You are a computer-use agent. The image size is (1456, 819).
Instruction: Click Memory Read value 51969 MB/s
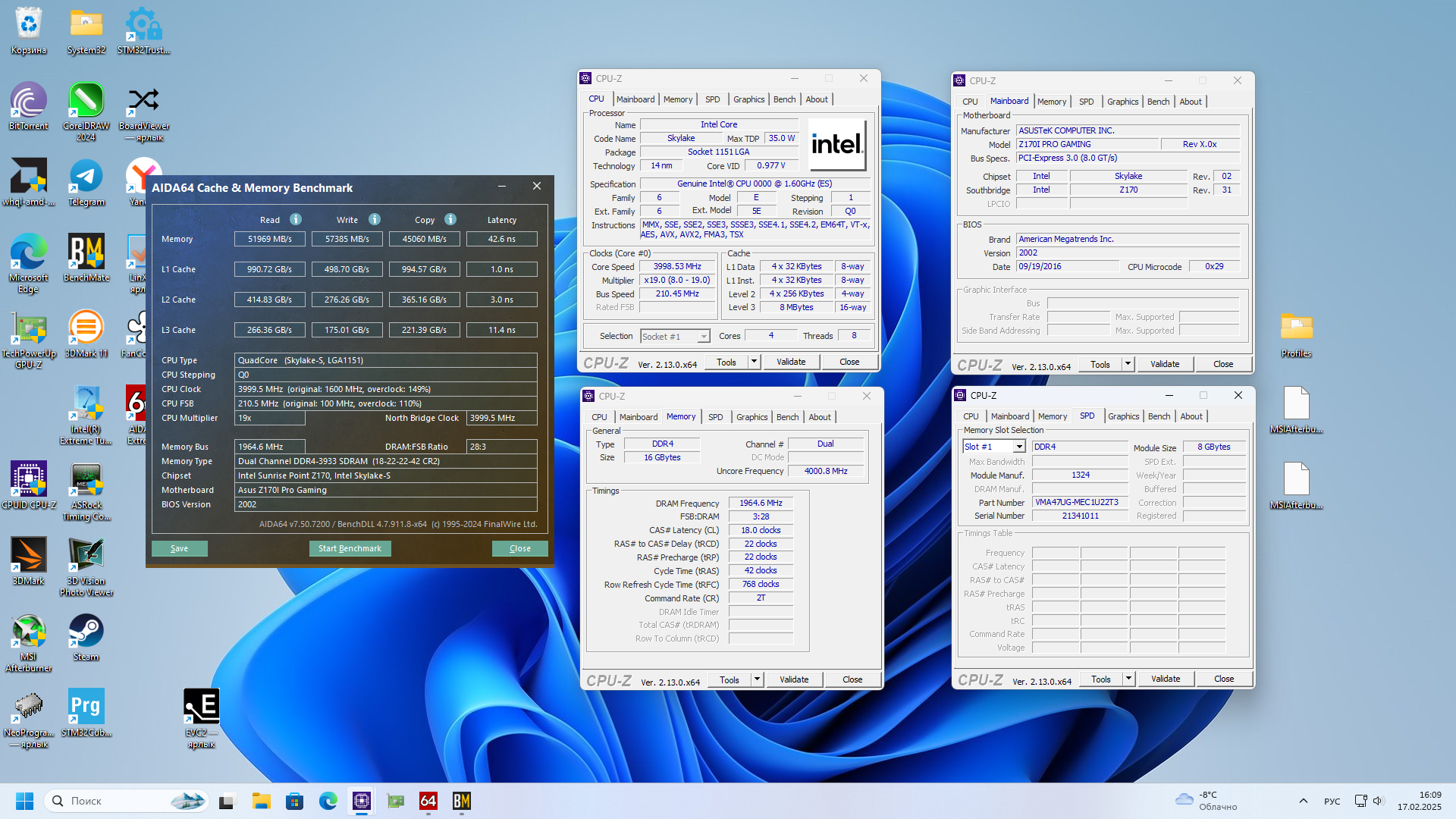tap(270, 239)
